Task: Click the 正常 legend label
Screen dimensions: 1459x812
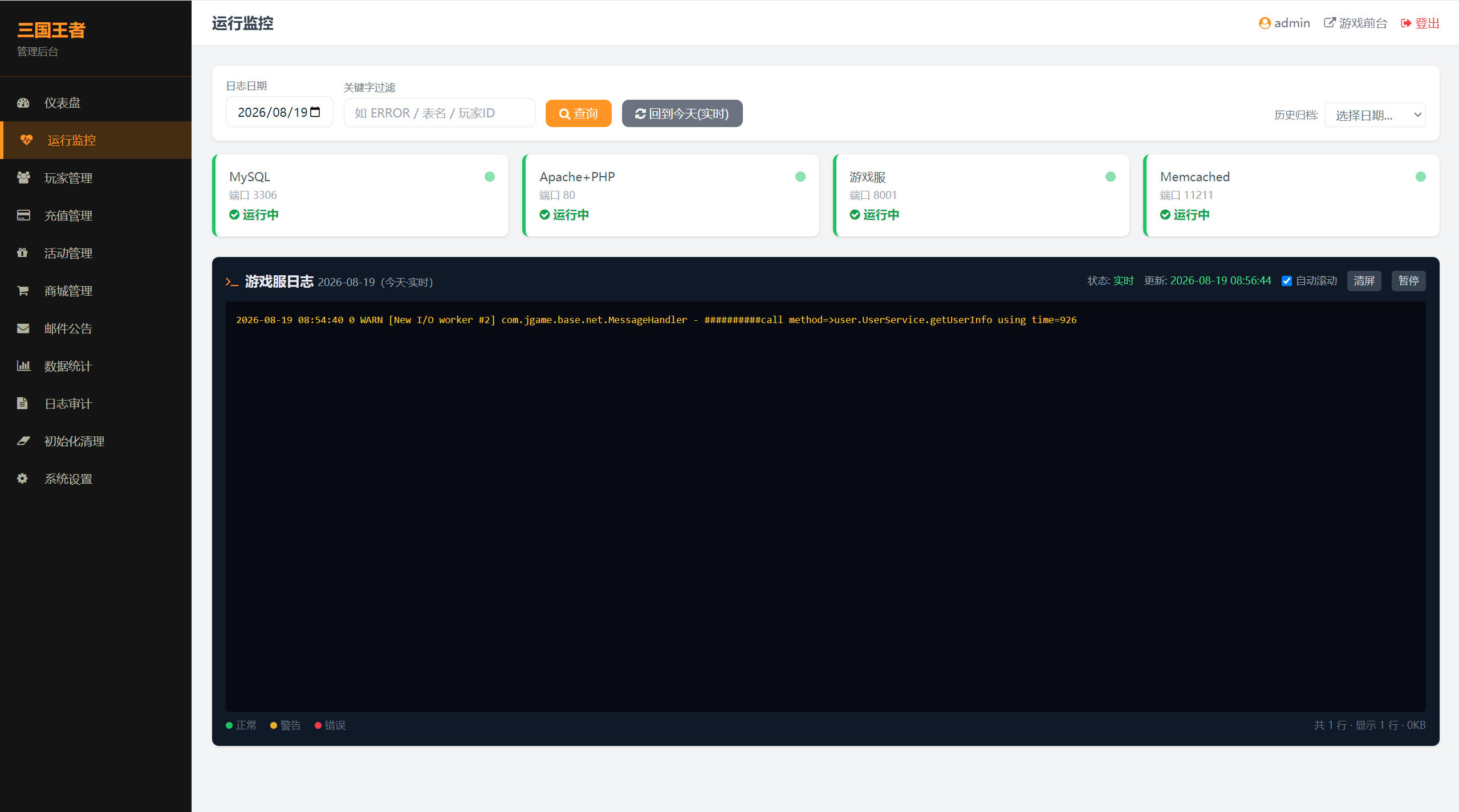Action: tap(246, 725)
